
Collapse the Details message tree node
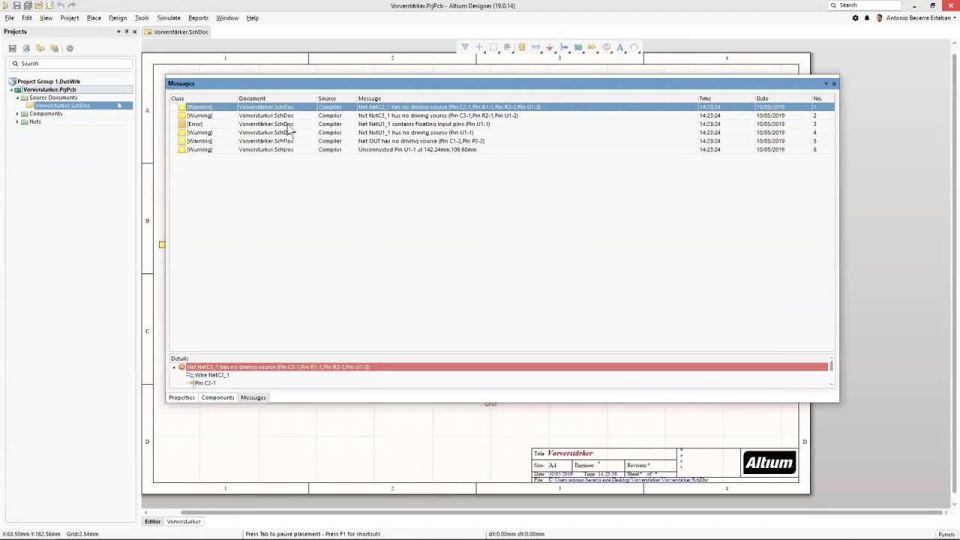click(174, 367)
